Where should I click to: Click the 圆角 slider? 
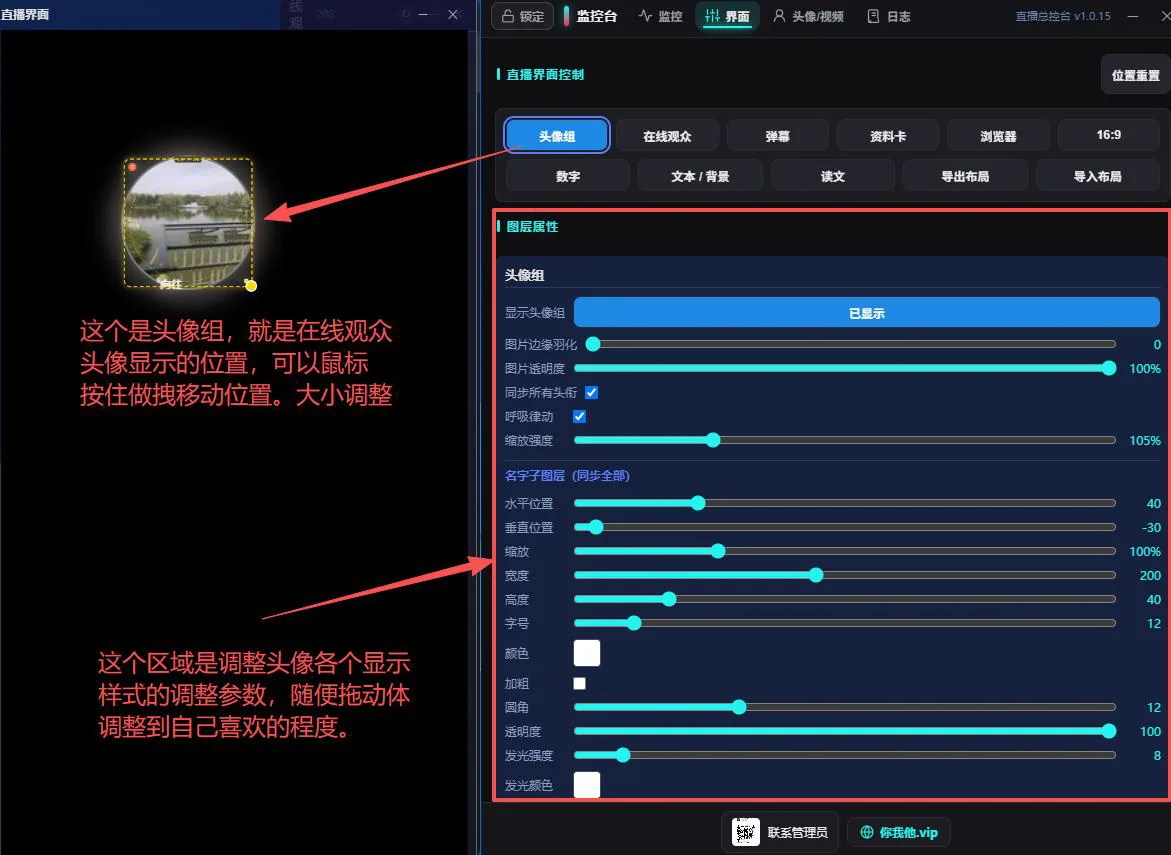pyautogui.click(x=845, y=707)
